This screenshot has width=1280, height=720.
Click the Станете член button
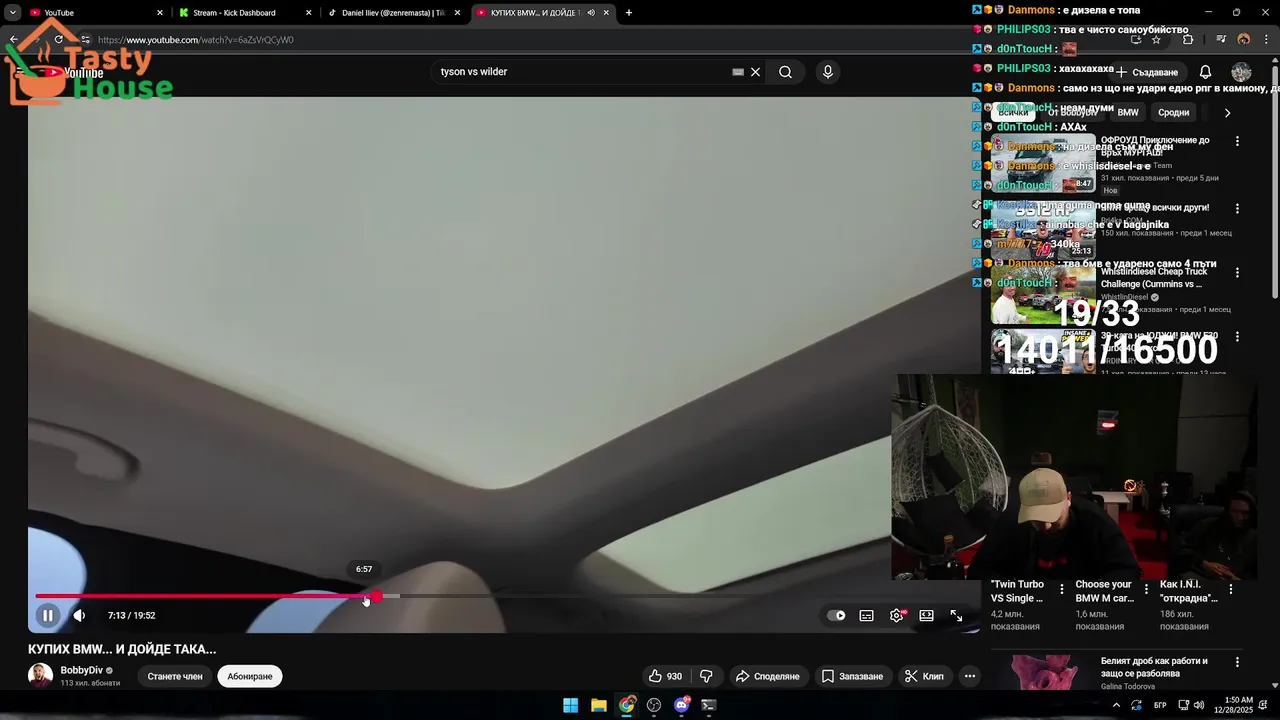(175, 676)
